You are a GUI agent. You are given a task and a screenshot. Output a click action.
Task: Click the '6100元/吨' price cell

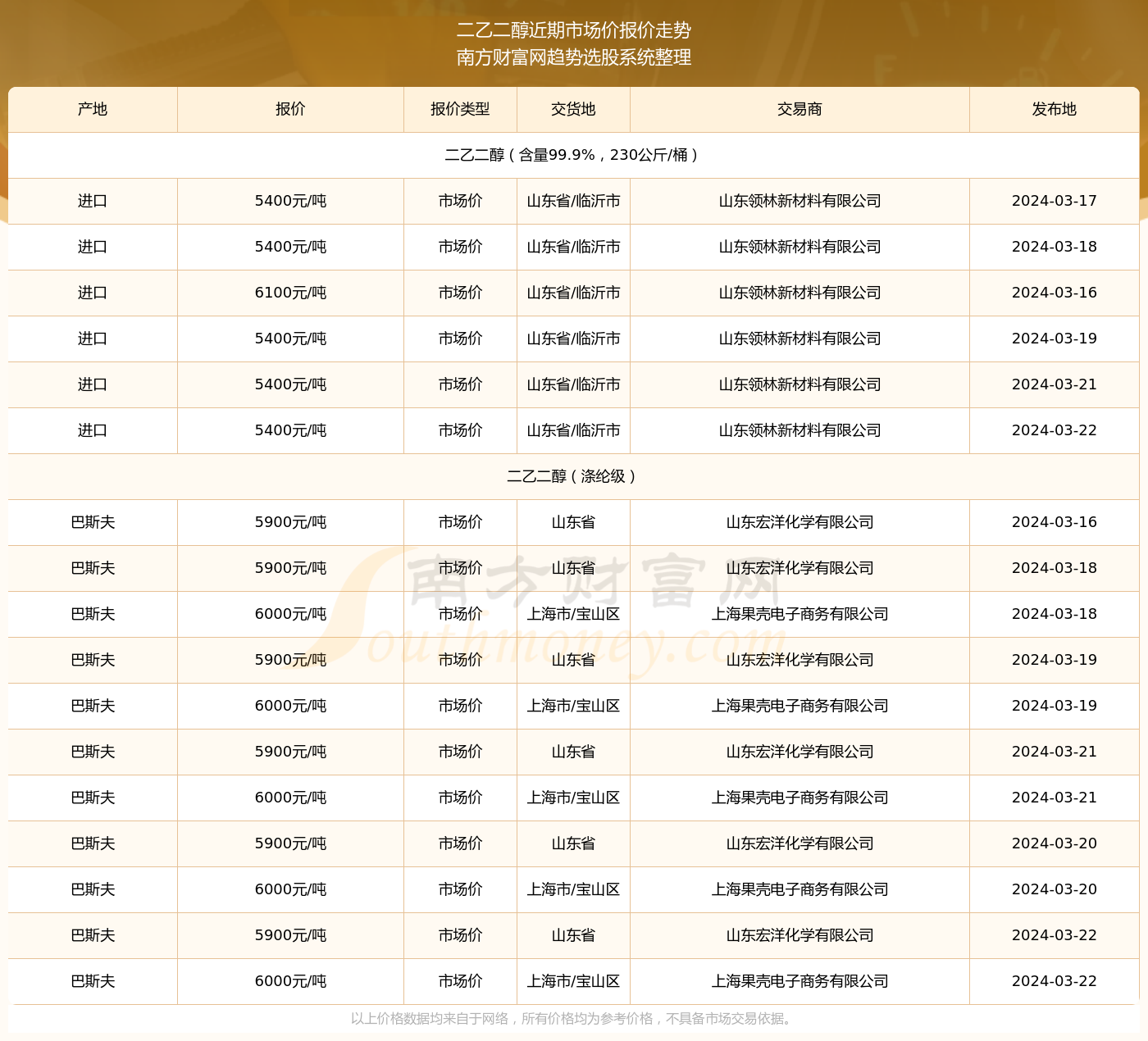[x=290, y=293]
